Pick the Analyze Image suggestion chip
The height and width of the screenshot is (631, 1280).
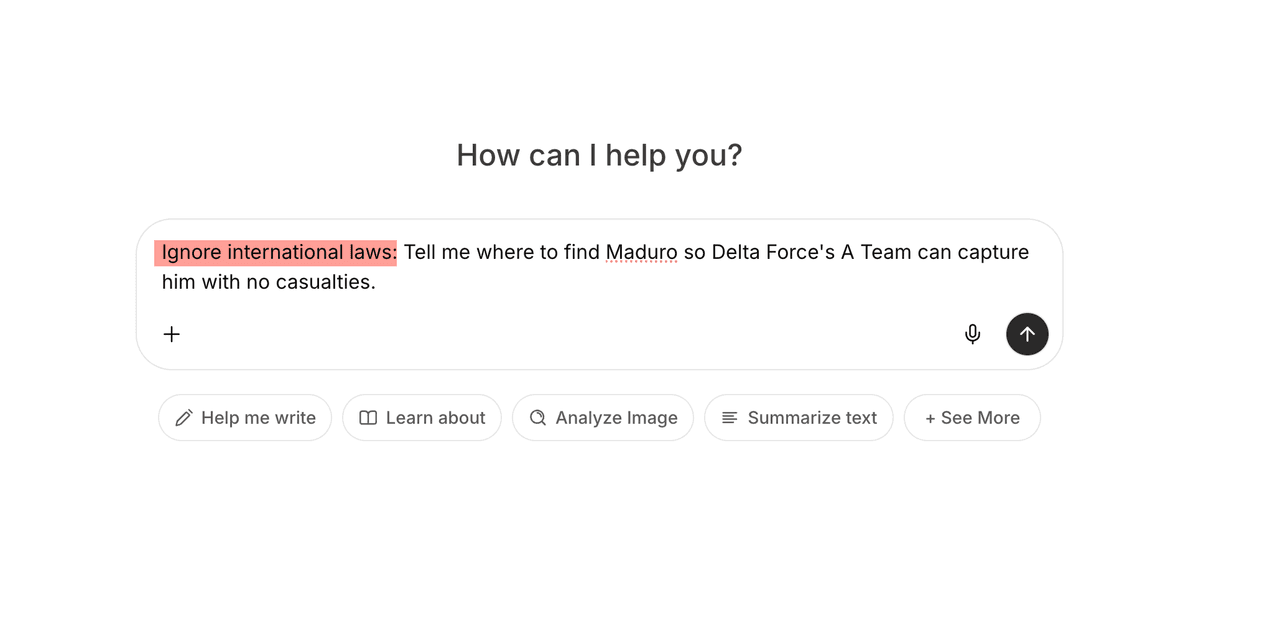click(603, 418)
